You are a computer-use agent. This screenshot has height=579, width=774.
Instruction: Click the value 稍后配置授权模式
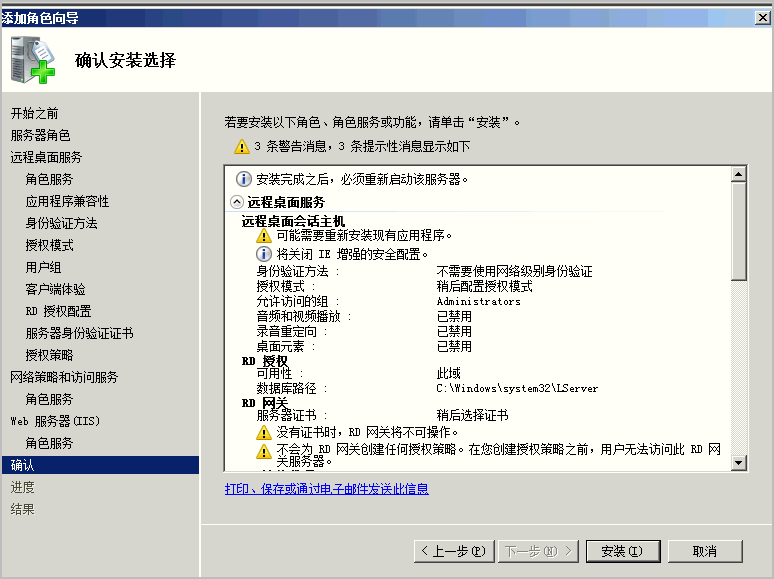pyautogui.click(x=484, y=286)
